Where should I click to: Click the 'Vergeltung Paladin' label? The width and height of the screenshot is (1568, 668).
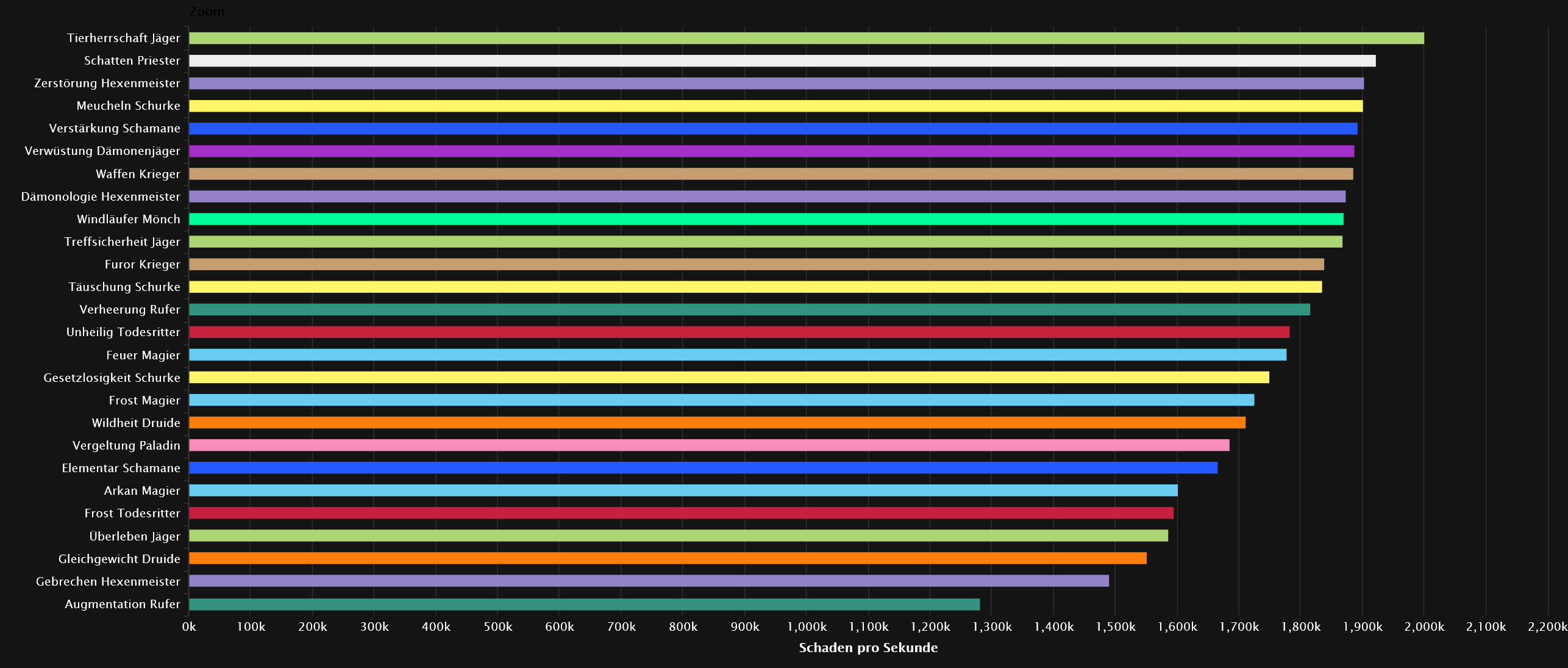tap(126, 446)
